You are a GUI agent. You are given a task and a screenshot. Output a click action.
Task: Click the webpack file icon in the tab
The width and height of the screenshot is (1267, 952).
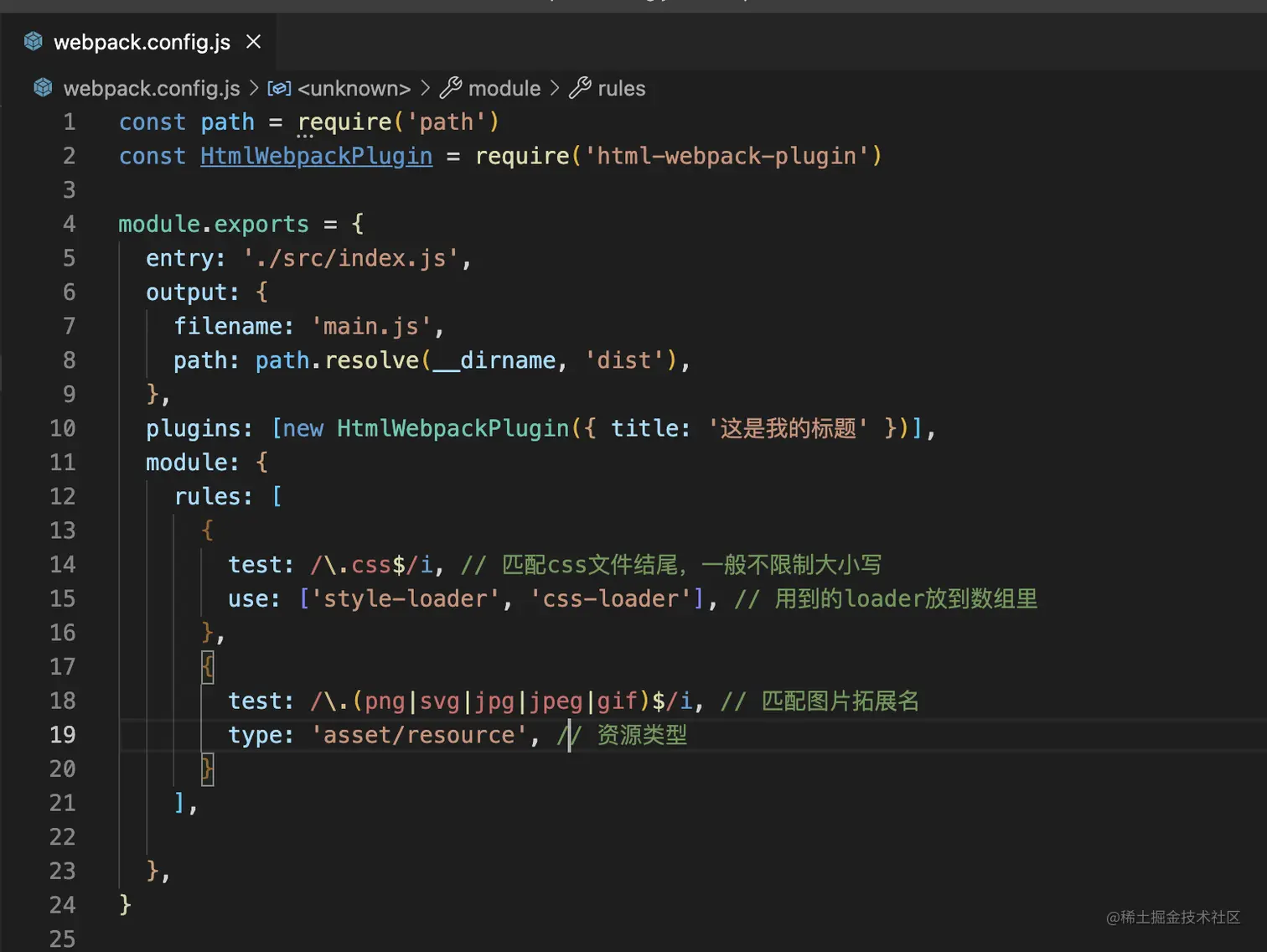(x=34, y=41)
